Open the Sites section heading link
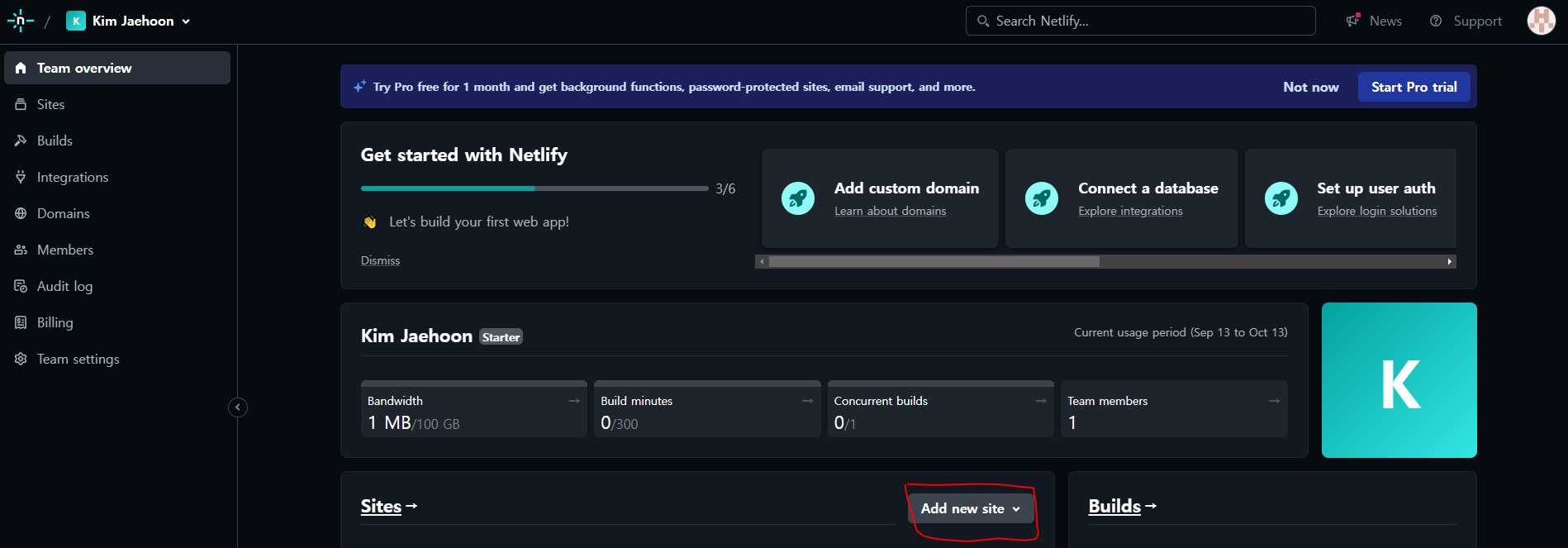 tap(389, 506)
